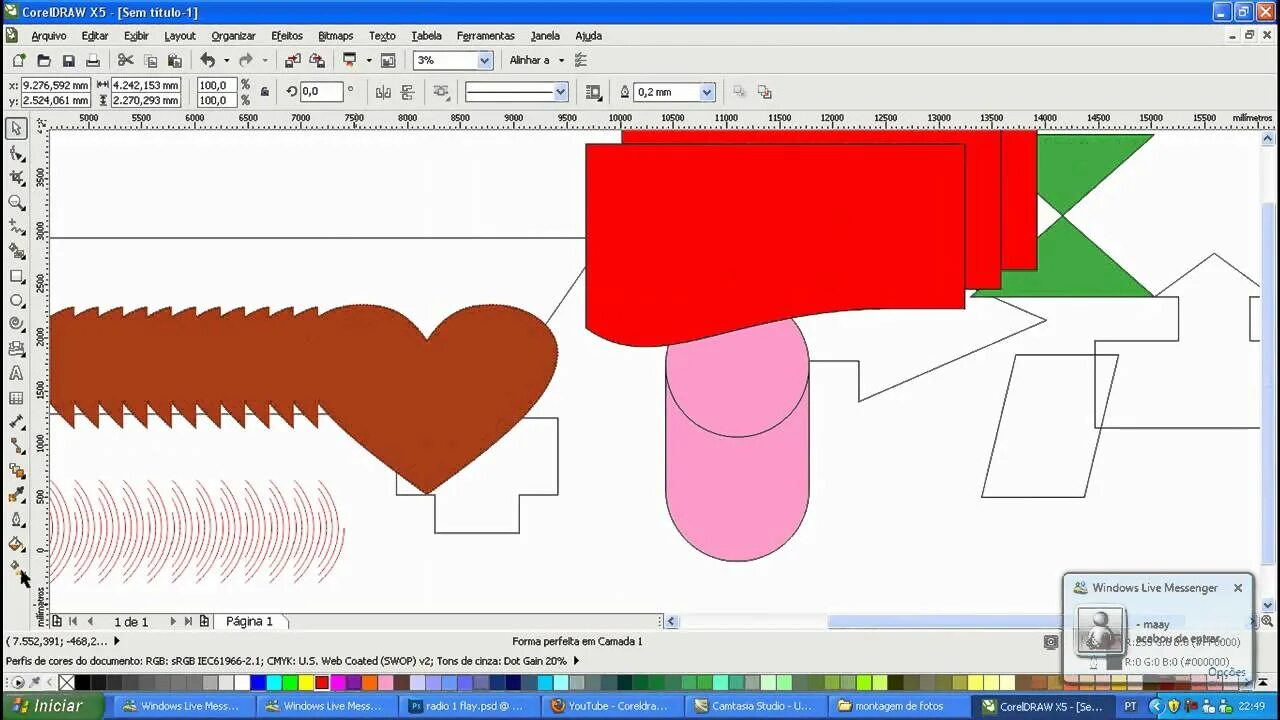Select the Smart Fill tool

[x=16, y=251]
